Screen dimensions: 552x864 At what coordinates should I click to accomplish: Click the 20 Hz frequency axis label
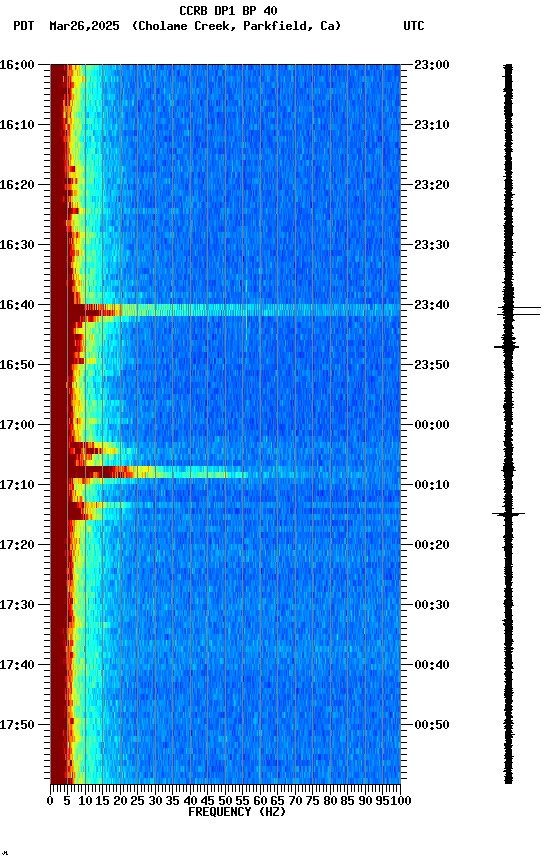120,801
